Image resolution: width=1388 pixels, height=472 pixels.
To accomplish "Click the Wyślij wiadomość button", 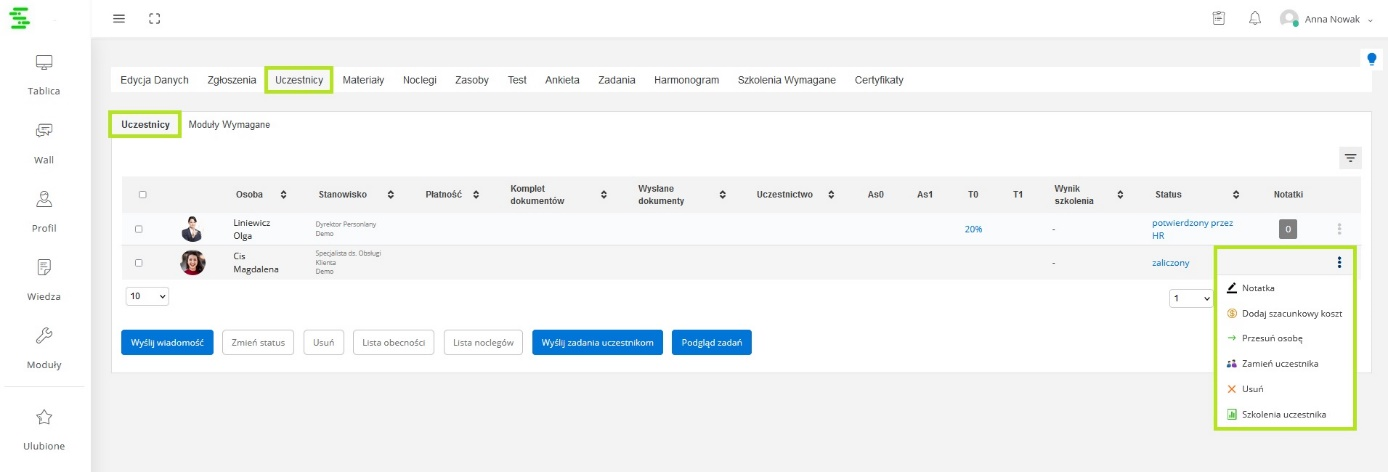I will coord(167,343).
